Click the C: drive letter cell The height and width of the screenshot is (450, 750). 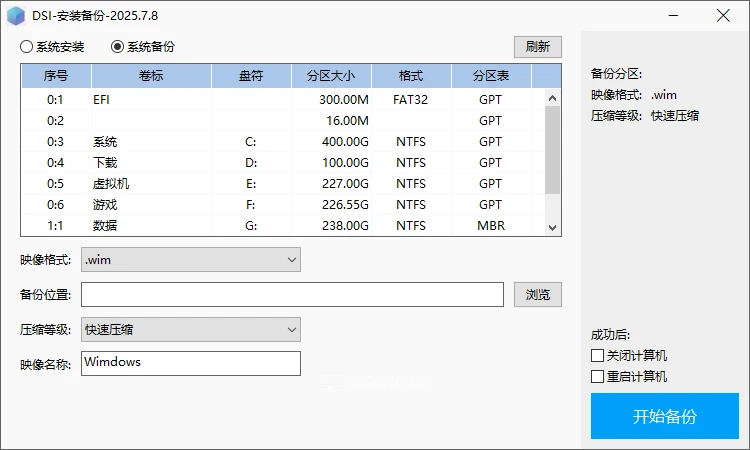pyautogui.click(x=251, y=142)
